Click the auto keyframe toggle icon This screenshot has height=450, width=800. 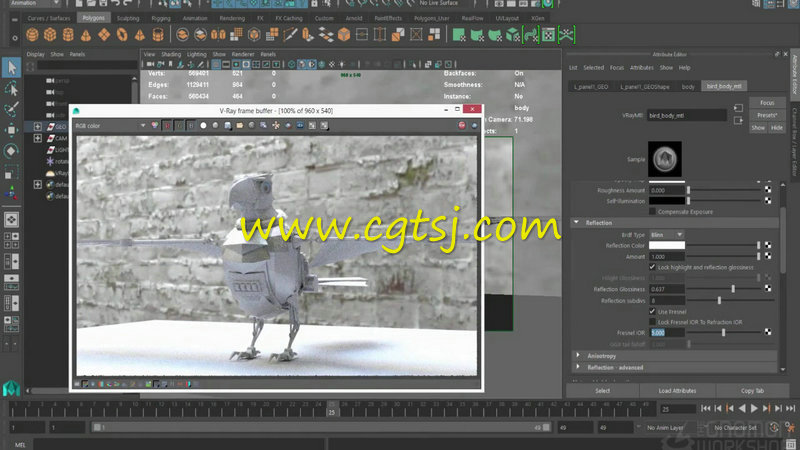(774, 428)
